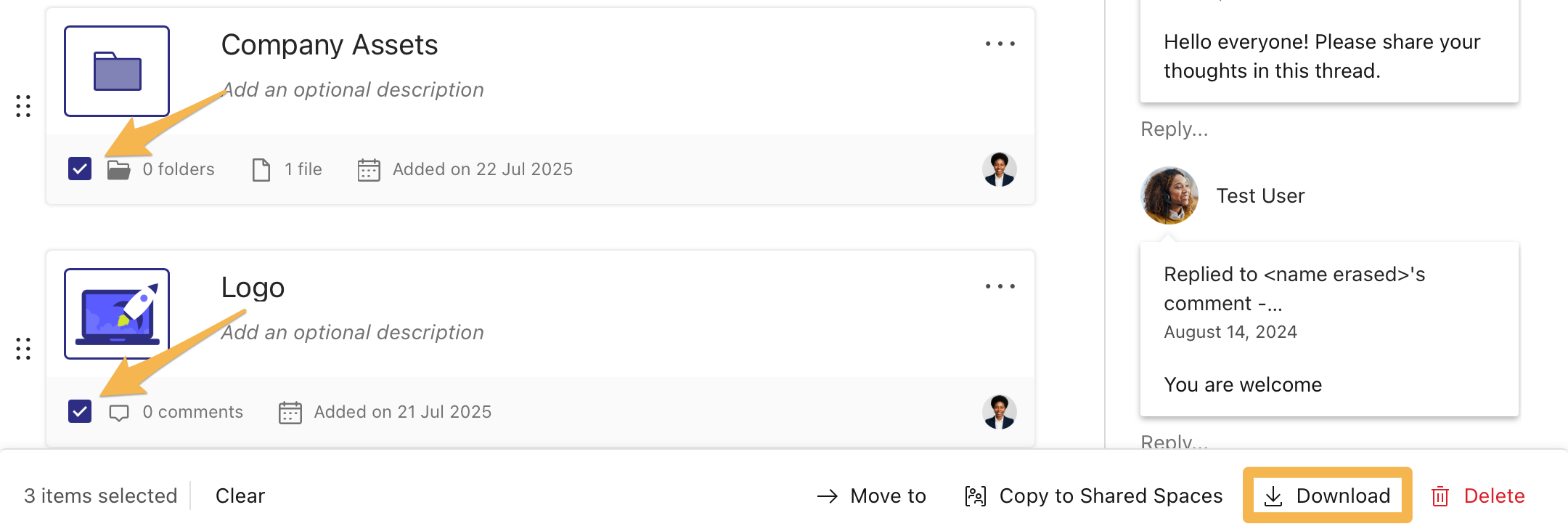The height and width of the screenshot is (526, 1568).
Task: Click the Copy to Shared Spaces icon
Action: (976, 495)
